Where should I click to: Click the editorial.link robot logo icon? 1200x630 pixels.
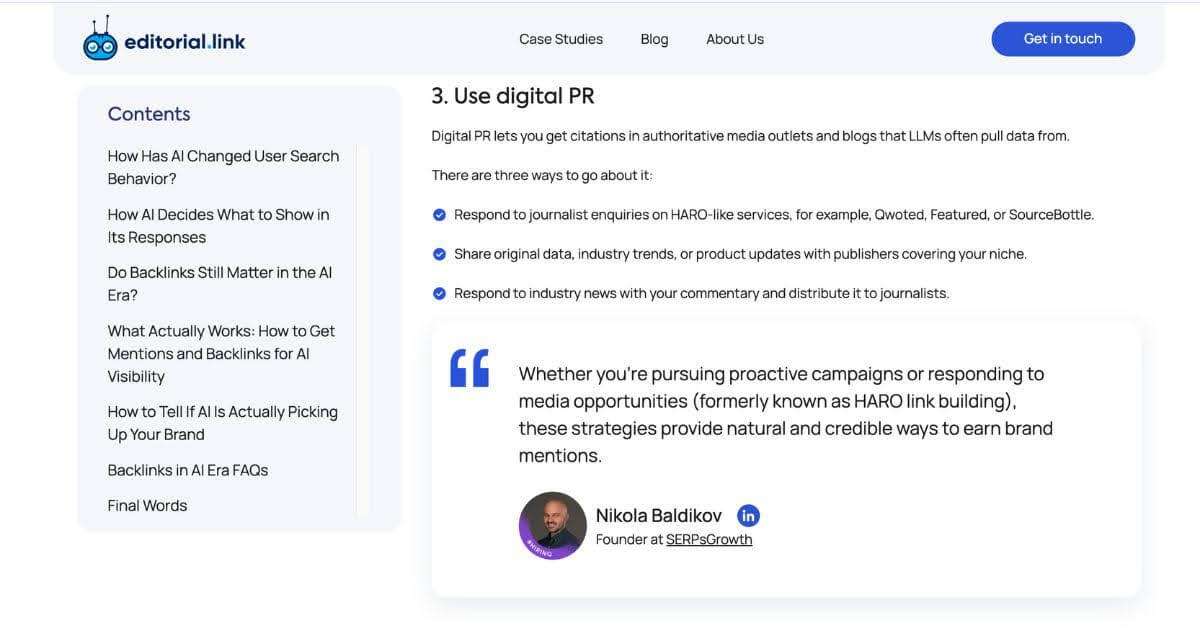pos(100,40)
